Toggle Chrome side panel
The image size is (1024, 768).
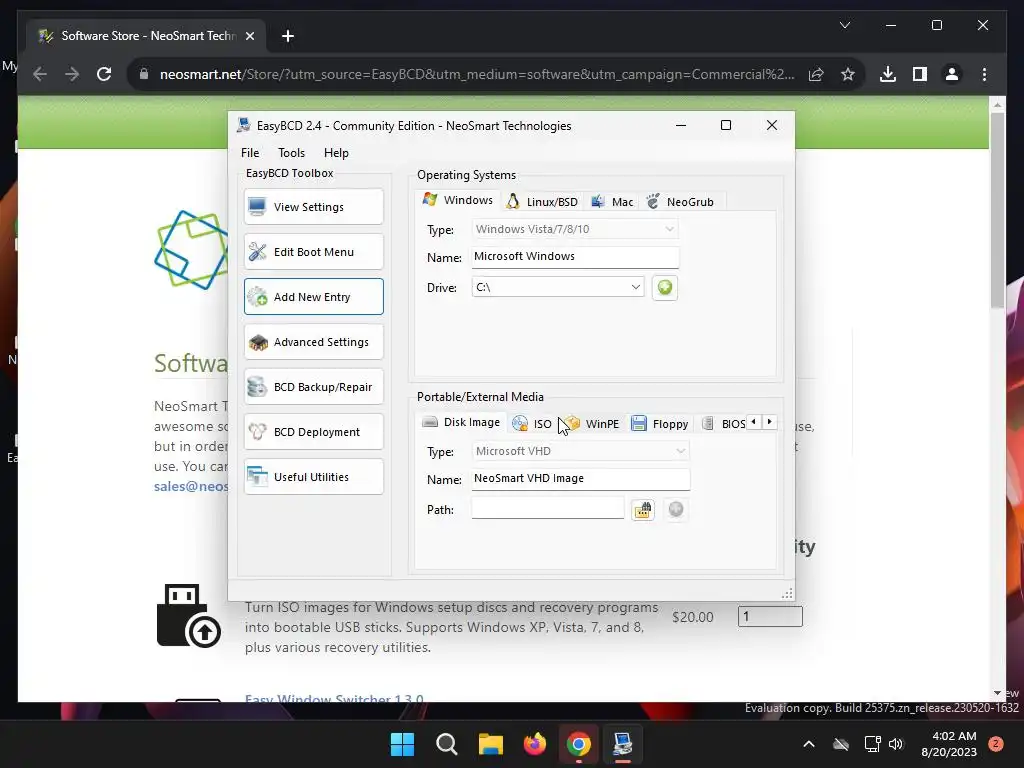(920, 74)
